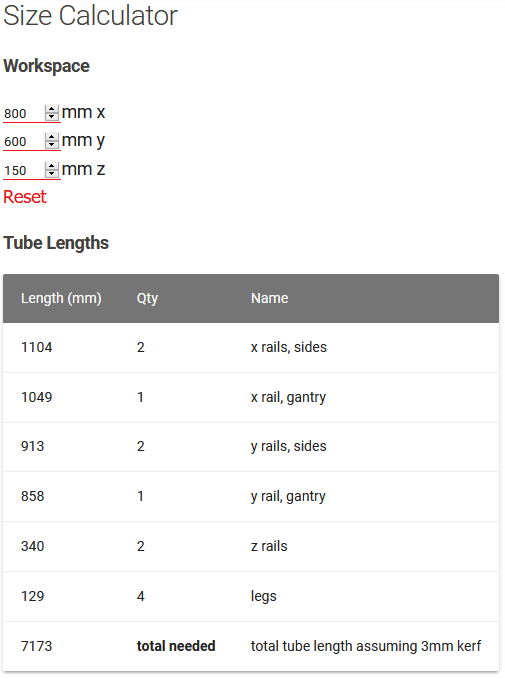The height and width of the screenshot is (679, 505).
Task: Click the 7173 total length cell
Action: pyautogui.click(x=36, y=646)
